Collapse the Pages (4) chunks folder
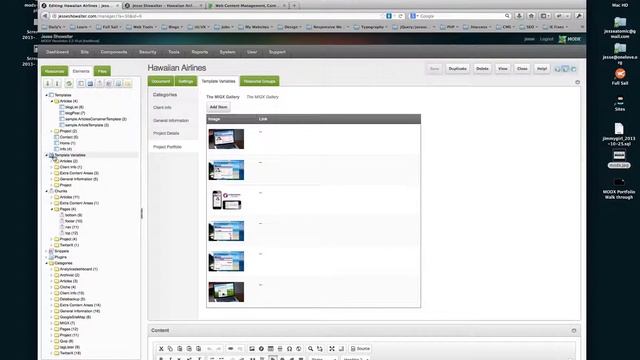This screenshot has width=640, height=360. point(52,209)
